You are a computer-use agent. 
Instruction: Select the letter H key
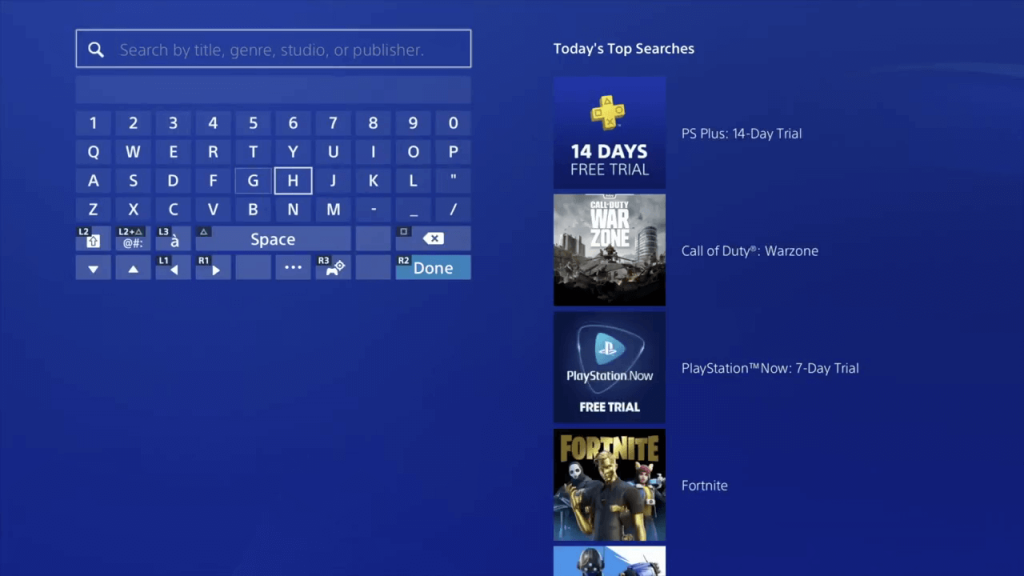293,181
